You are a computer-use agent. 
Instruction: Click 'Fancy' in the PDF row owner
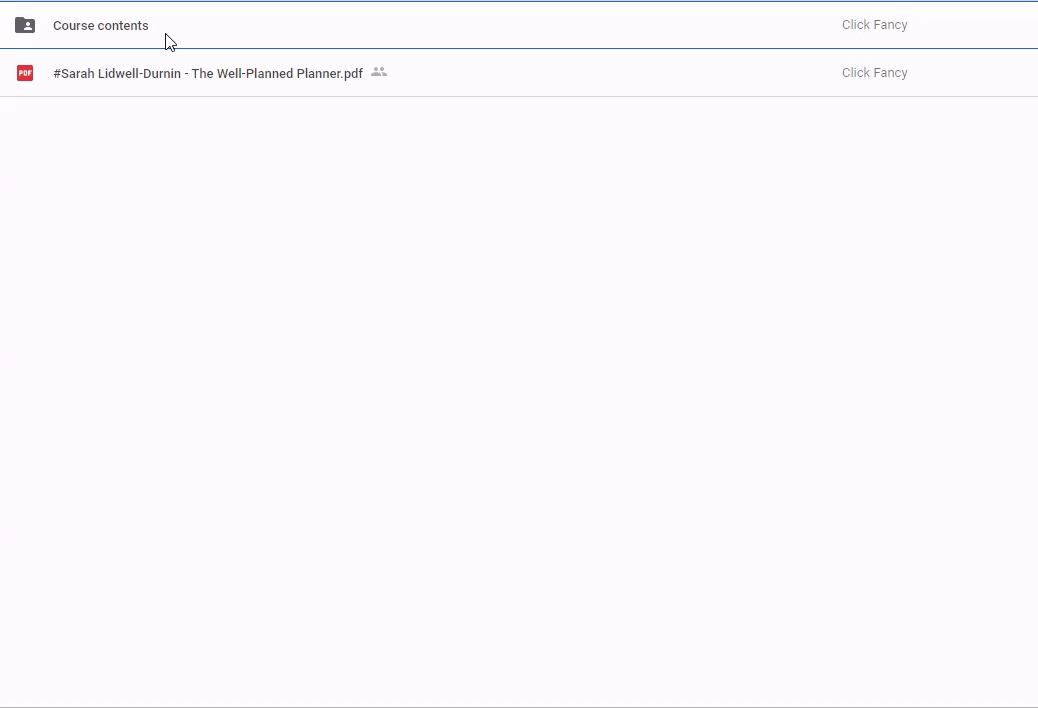(x=890, y=73)
